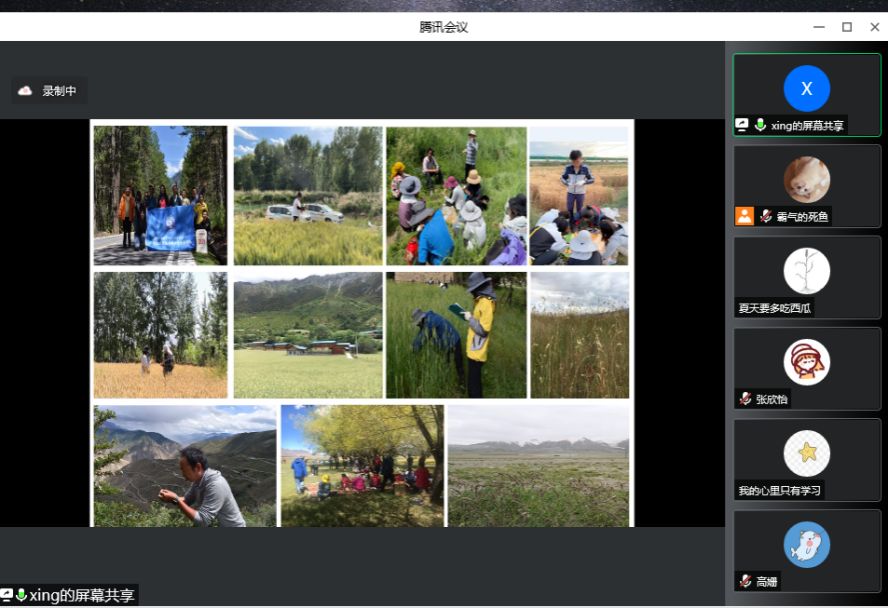This screenshot has height=608, width=888.
Task: Click the photo of a man in gray examining a plant
Action: 185,466
